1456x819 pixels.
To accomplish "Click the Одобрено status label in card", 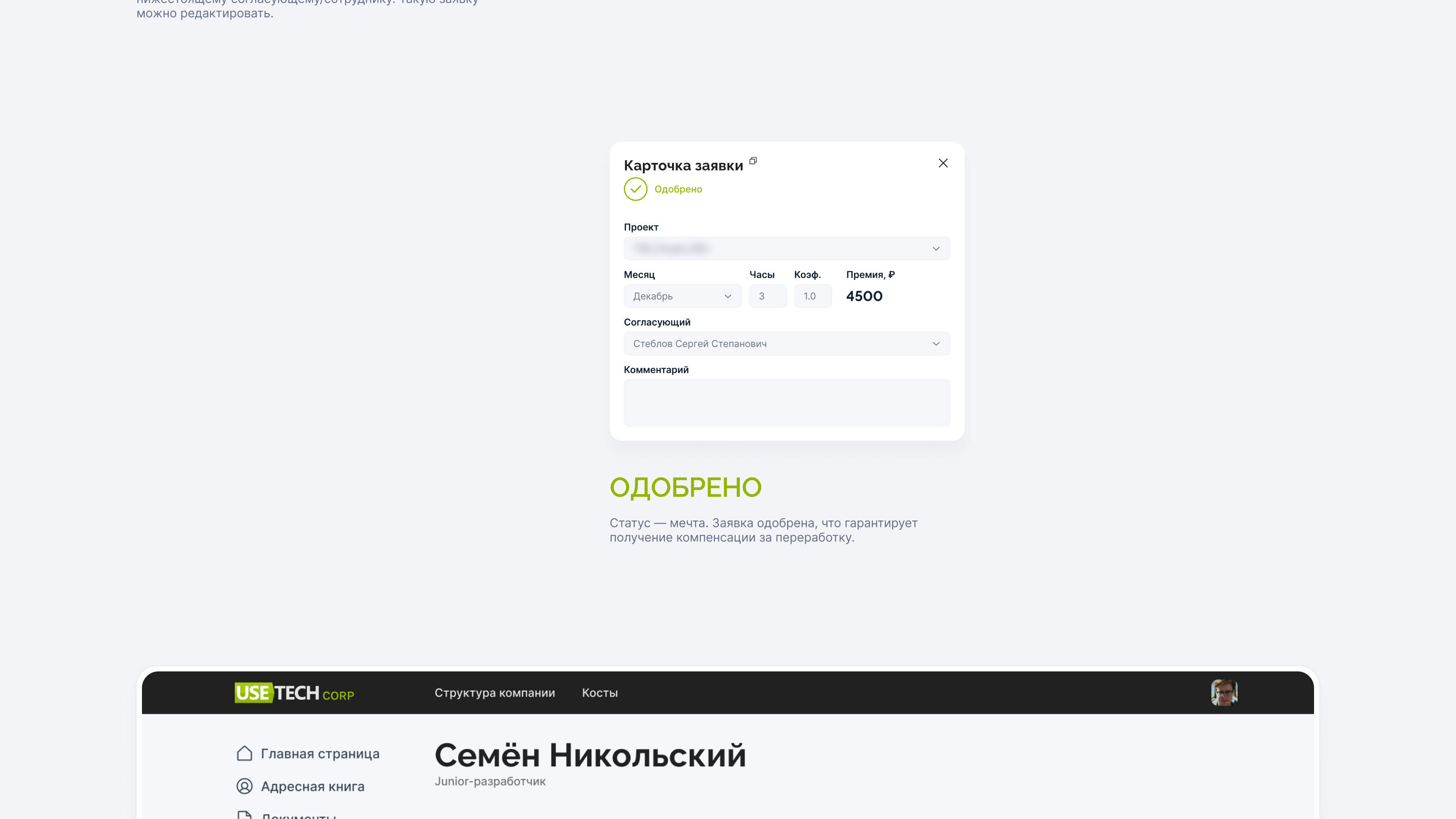I will pos(677,189).
